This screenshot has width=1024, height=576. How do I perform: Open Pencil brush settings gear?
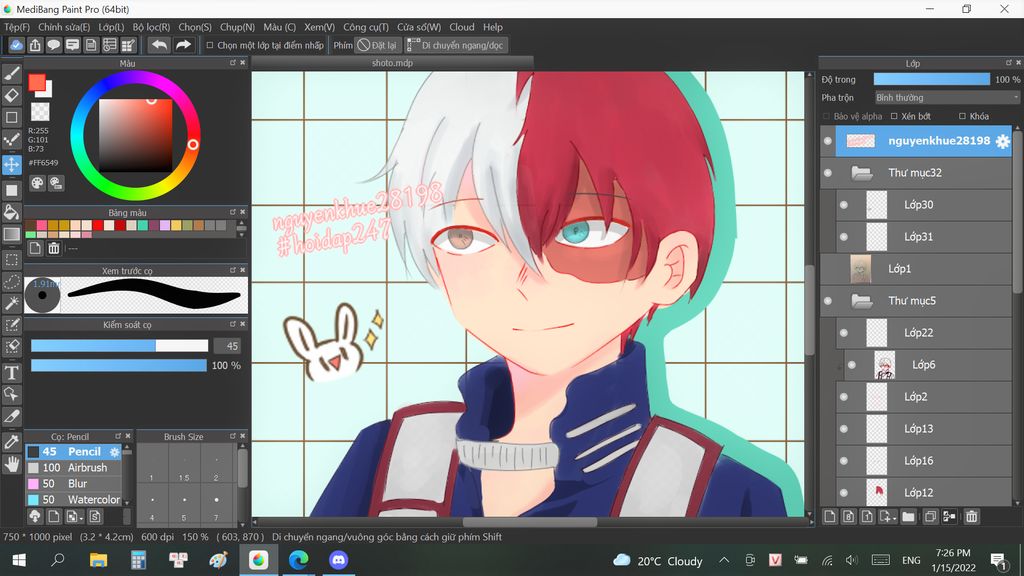click(114, 452)
